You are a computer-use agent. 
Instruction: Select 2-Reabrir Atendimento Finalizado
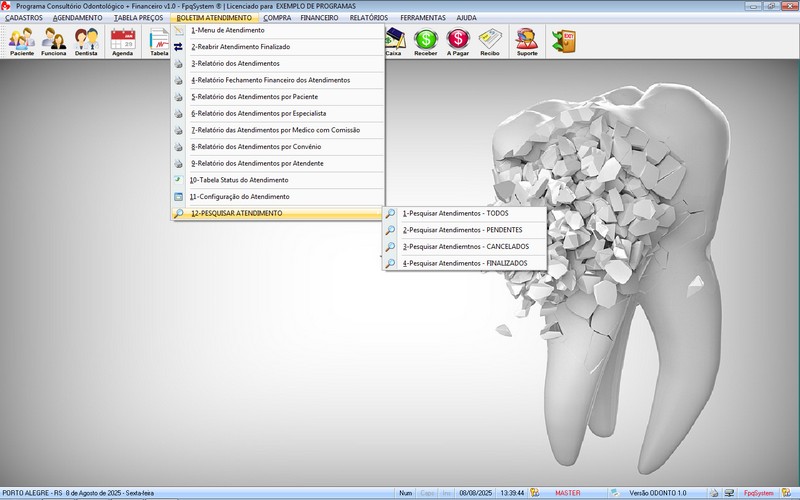point(242,47)
